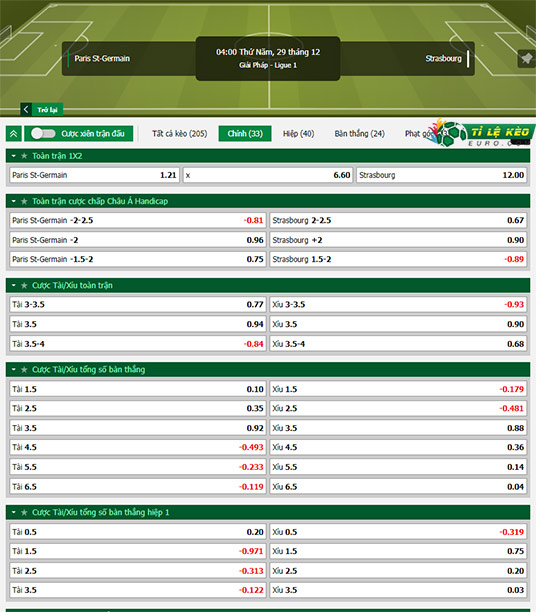Viewport: 536px width, 612px height.
Task: Star the tổng số bàn thắng hiệp 1 market
Action: coord(24,512)
